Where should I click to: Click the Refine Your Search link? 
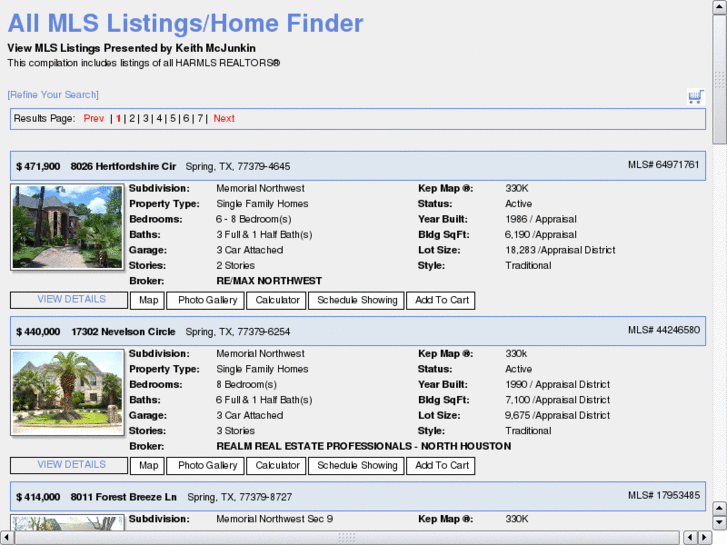(x=53, y=95)
